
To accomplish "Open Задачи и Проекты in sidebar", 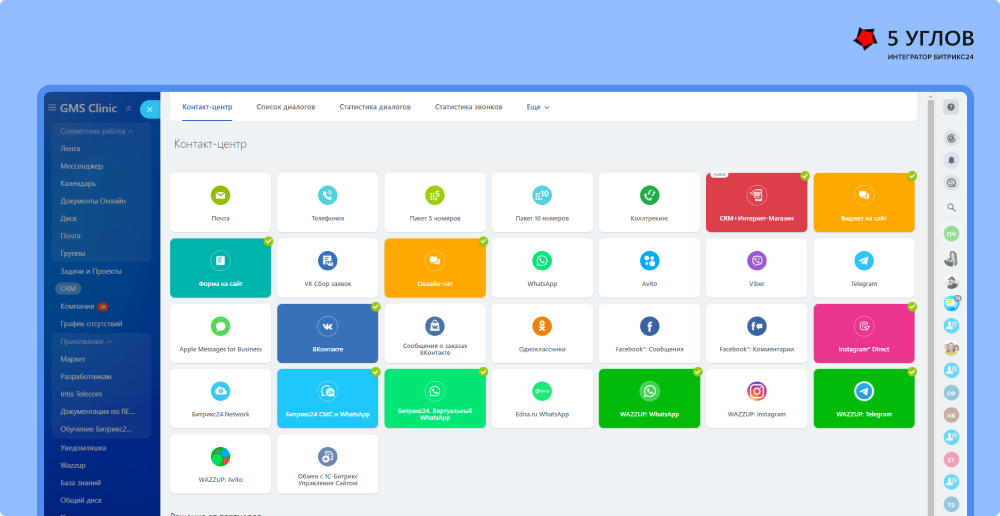I will pos(90,271).
